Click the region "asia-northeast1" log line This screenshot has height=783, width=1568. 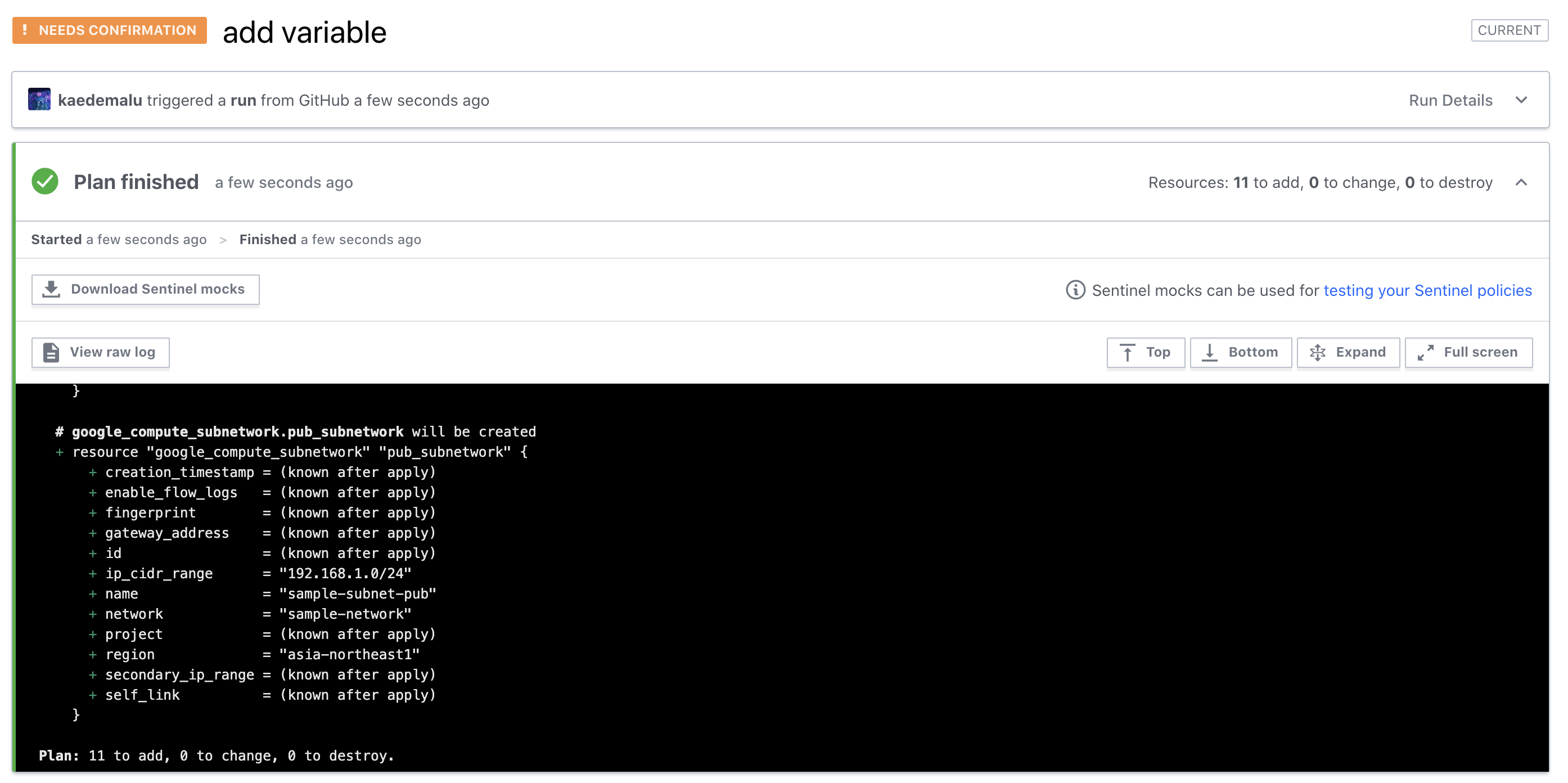(x=254, y=655)
